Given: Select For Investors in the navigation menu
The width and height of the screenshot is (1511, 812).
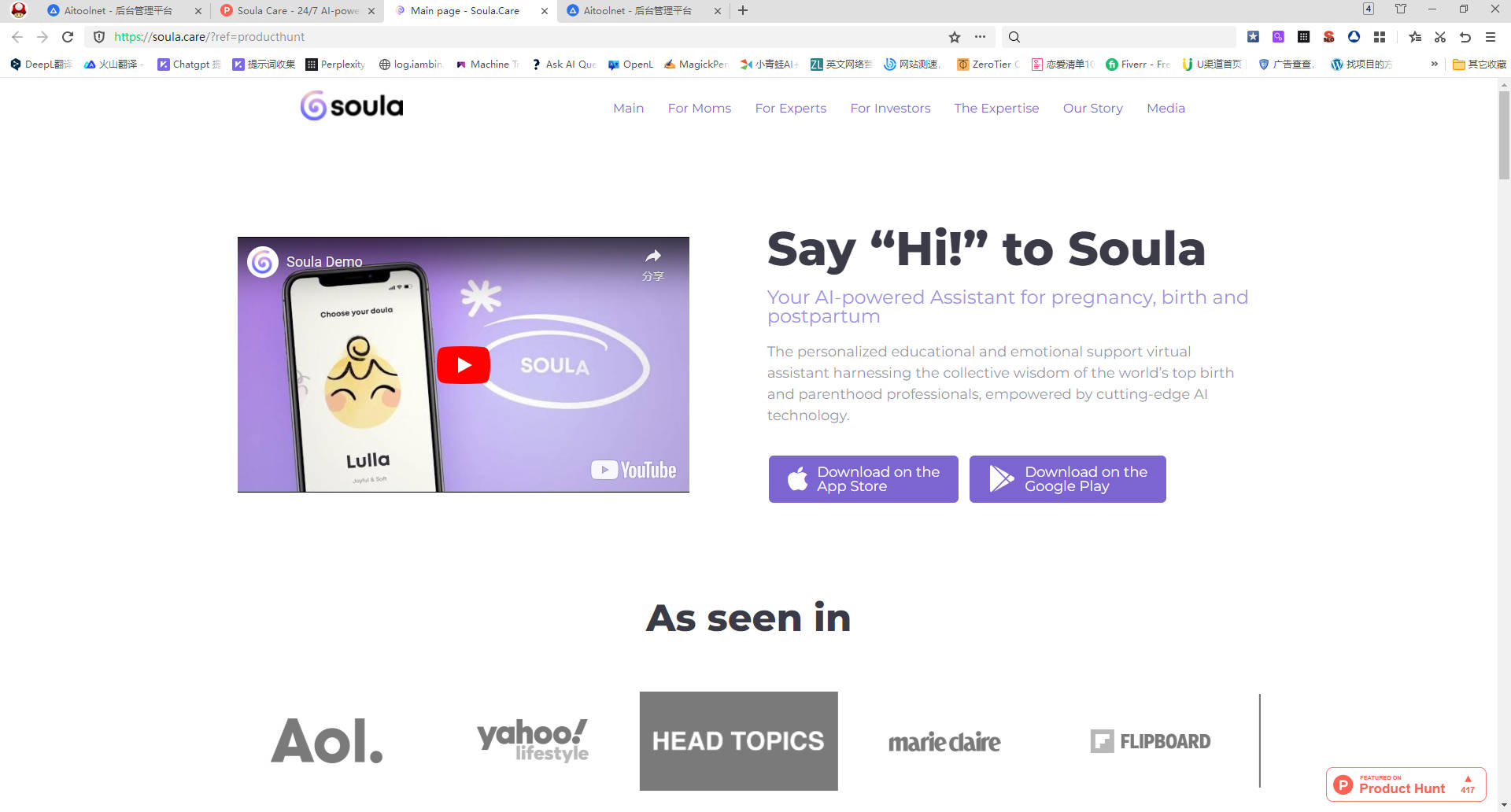Looking at the screenshot, I should point(890,108).
